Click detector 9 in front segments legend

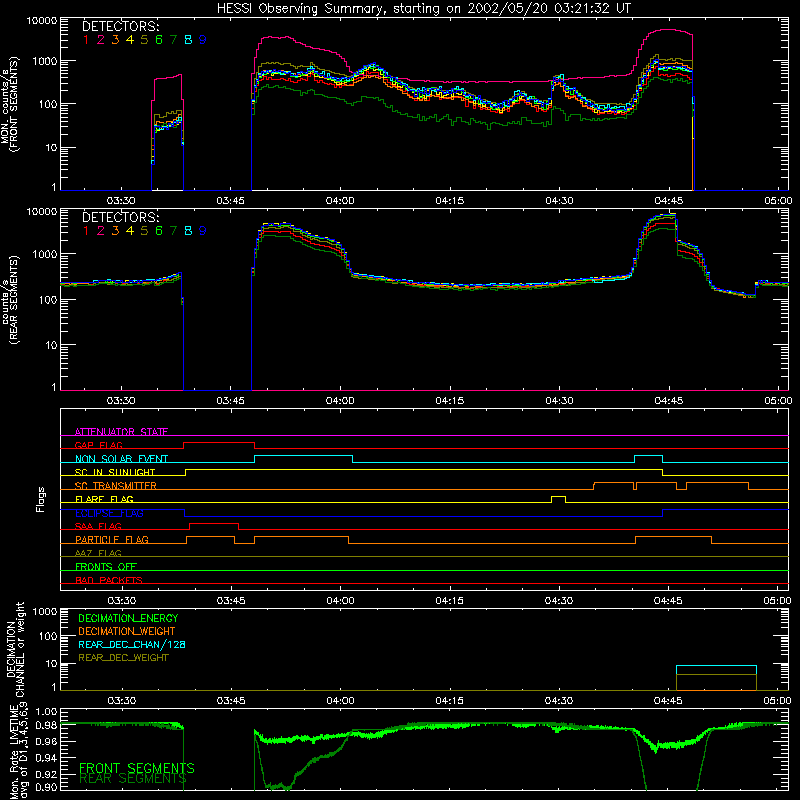(x=203, y=40)
